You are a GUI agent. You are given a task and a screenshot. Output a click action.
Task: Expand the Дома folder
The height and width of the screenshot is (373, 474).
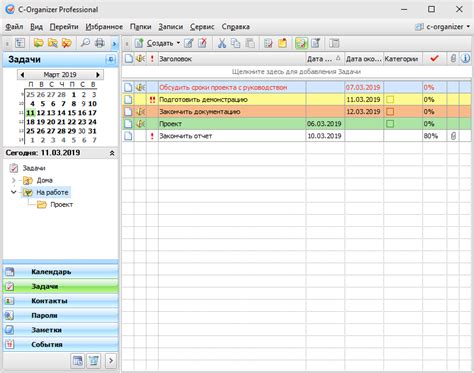(x=14, y=180)
